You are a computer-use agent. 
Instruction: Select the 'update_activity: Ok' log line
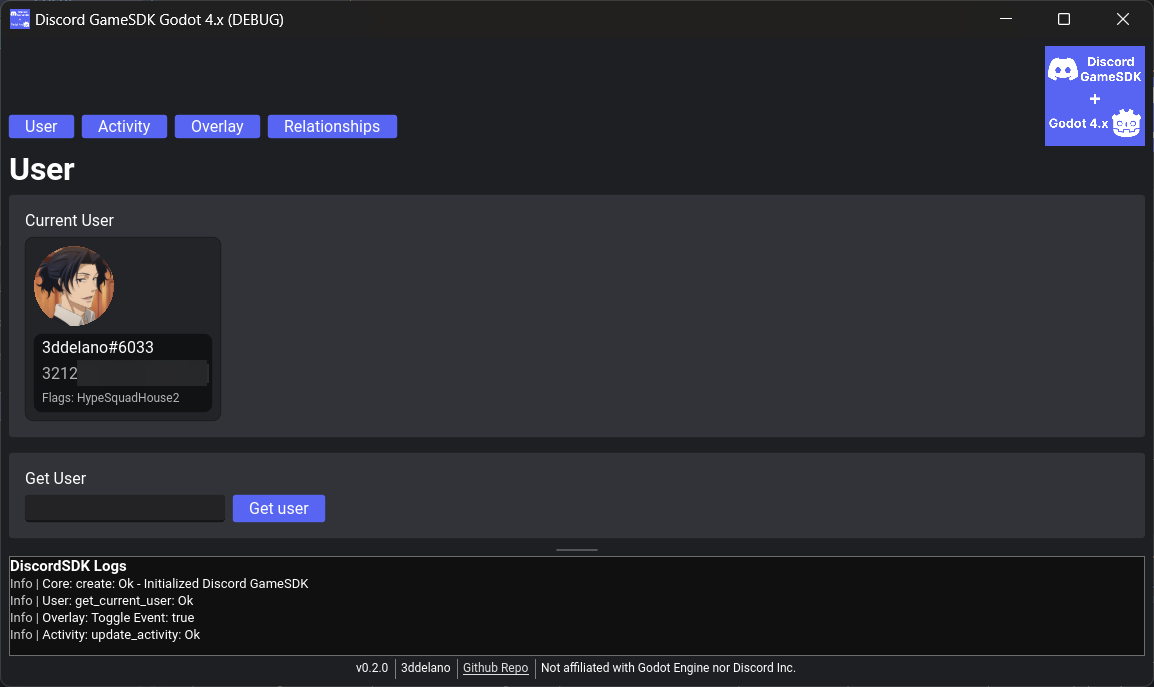tap(105, 635)
